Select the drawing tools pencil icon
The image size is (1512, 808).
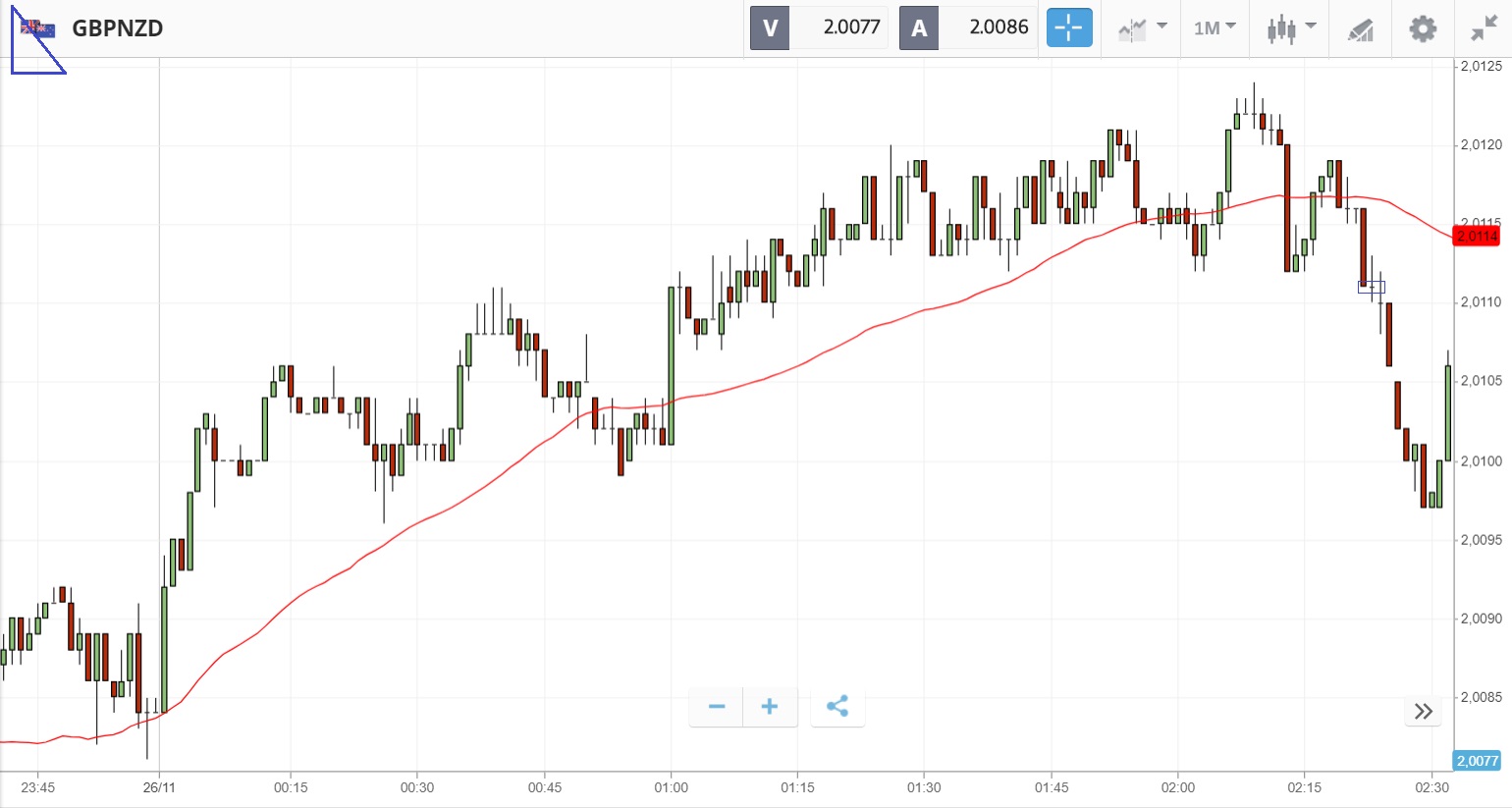click(x=1360, y=29)
